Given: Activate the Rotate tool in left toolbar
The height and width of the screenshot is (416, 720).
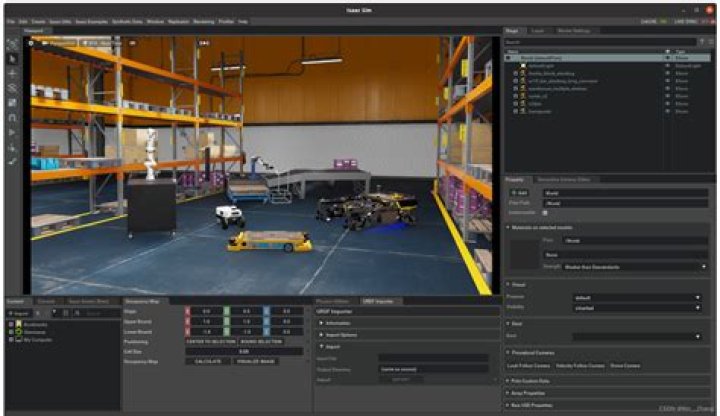Looking at the screenshot, I should [12, 88].
